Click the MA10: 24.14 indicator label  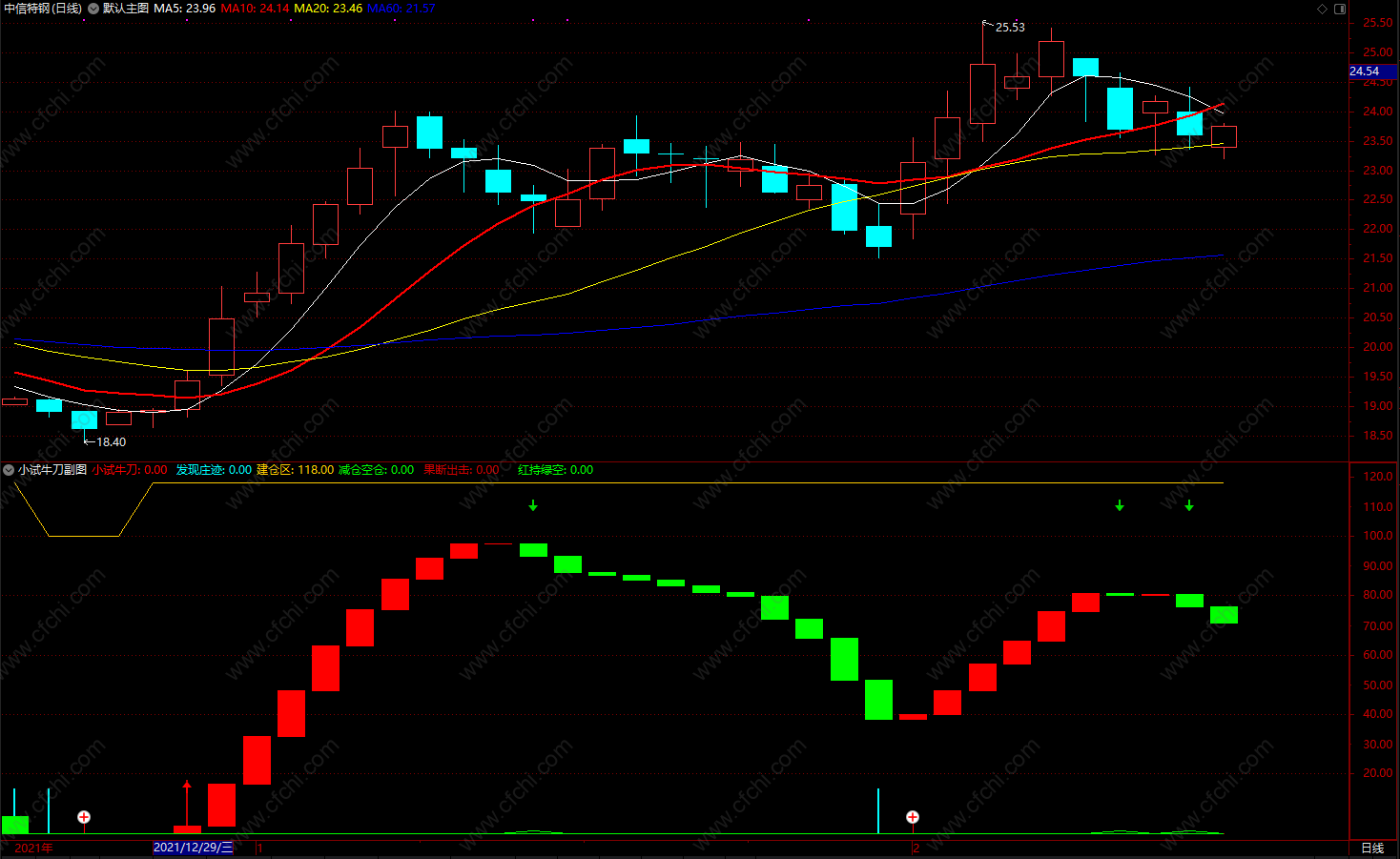pos(255,9)
